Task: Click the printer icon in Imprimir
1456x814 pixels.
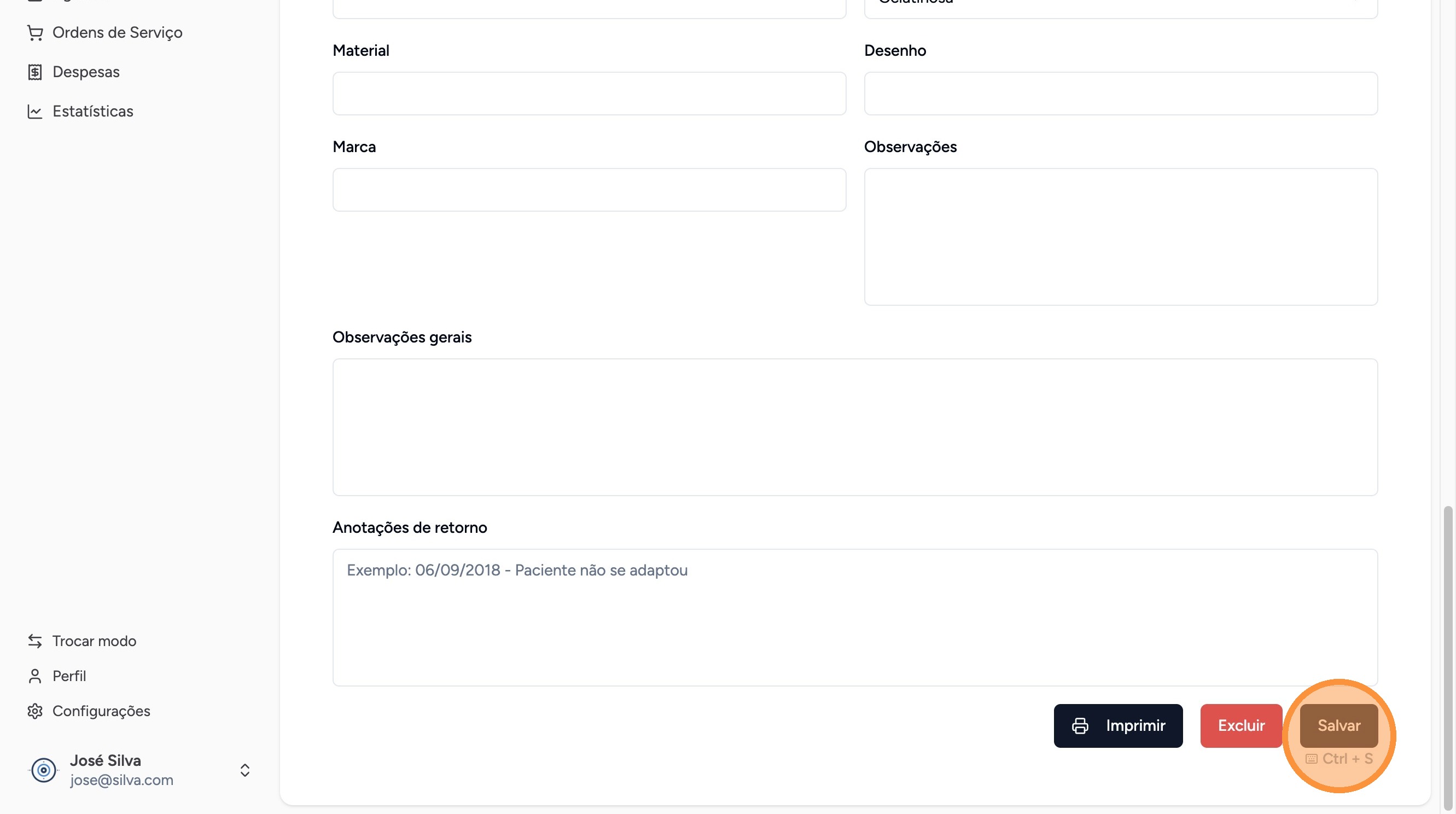Action: [x=1080, y=726]
